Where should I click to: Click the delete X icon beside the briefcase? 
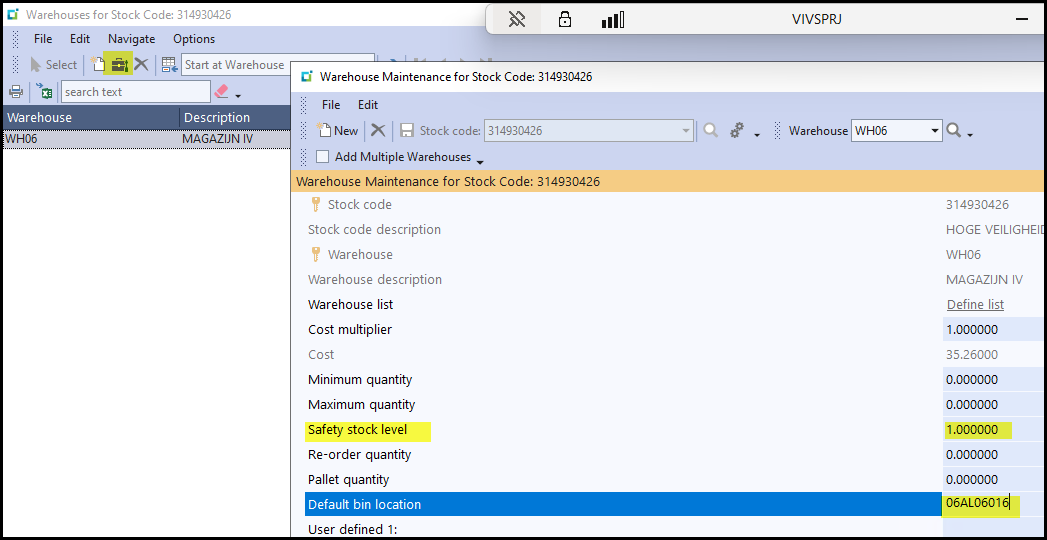[x=141, y=65]
